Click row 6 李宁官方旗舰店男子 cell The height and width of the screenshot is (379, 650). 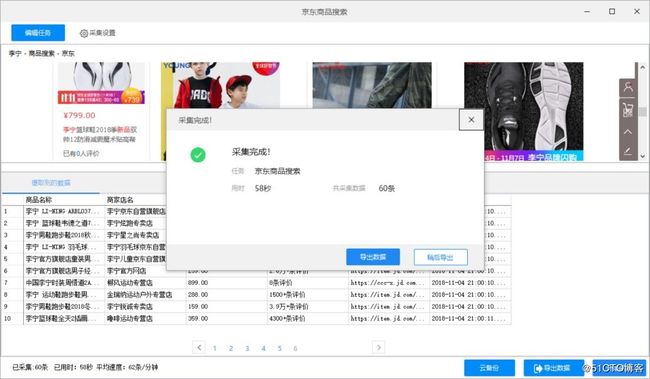click(63, 271)
